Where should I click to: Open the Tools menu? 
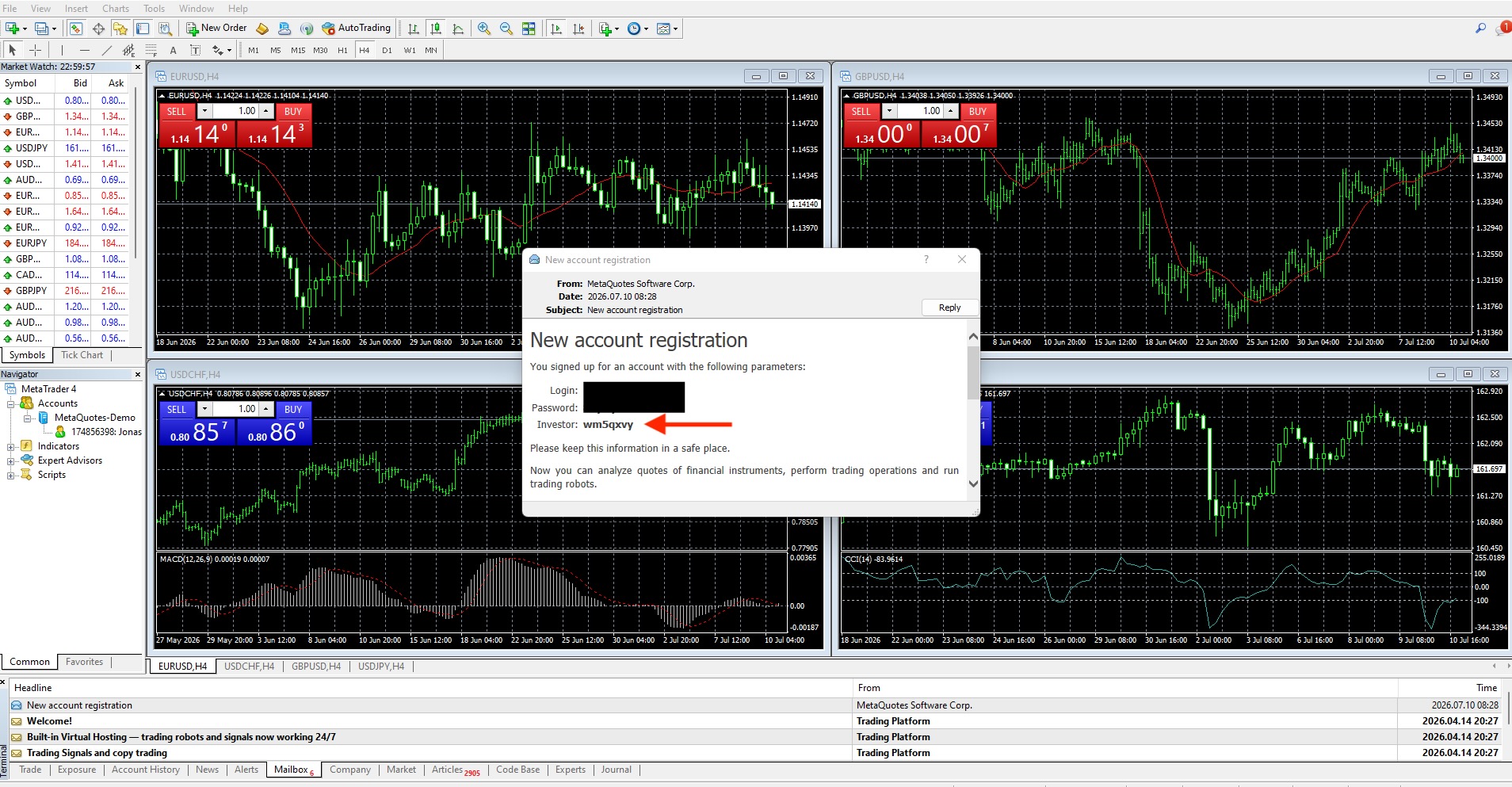click(x=154, y=9)
